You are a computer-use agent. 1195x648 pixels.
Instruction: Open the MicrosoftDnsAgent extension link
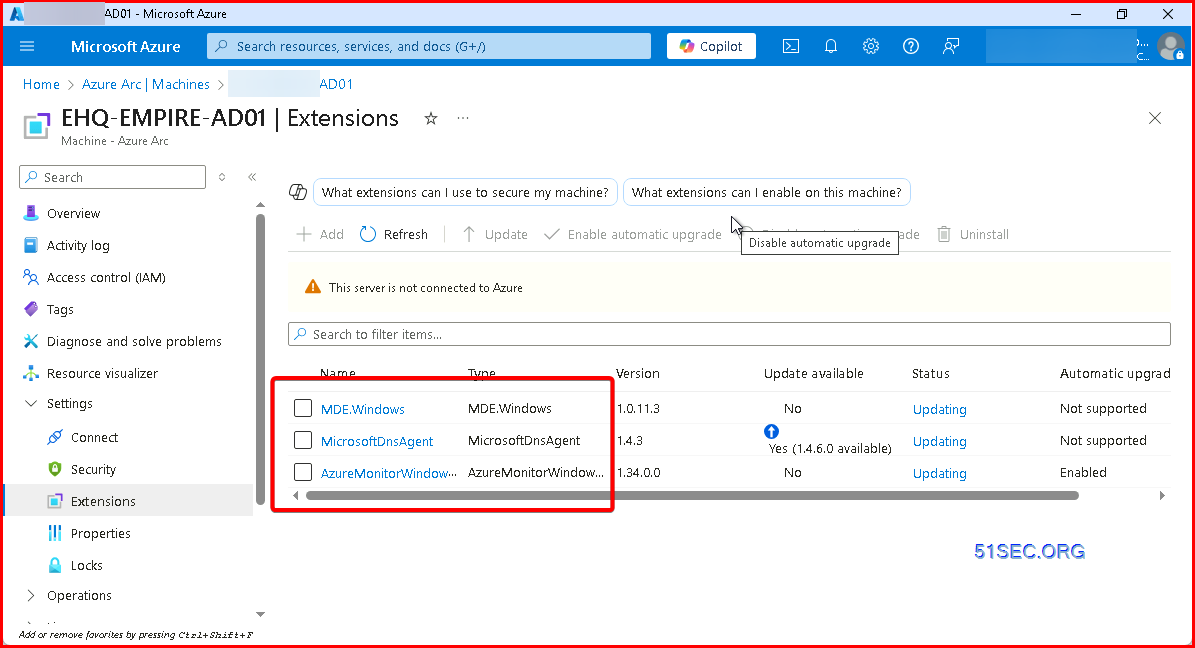point(377,441)
